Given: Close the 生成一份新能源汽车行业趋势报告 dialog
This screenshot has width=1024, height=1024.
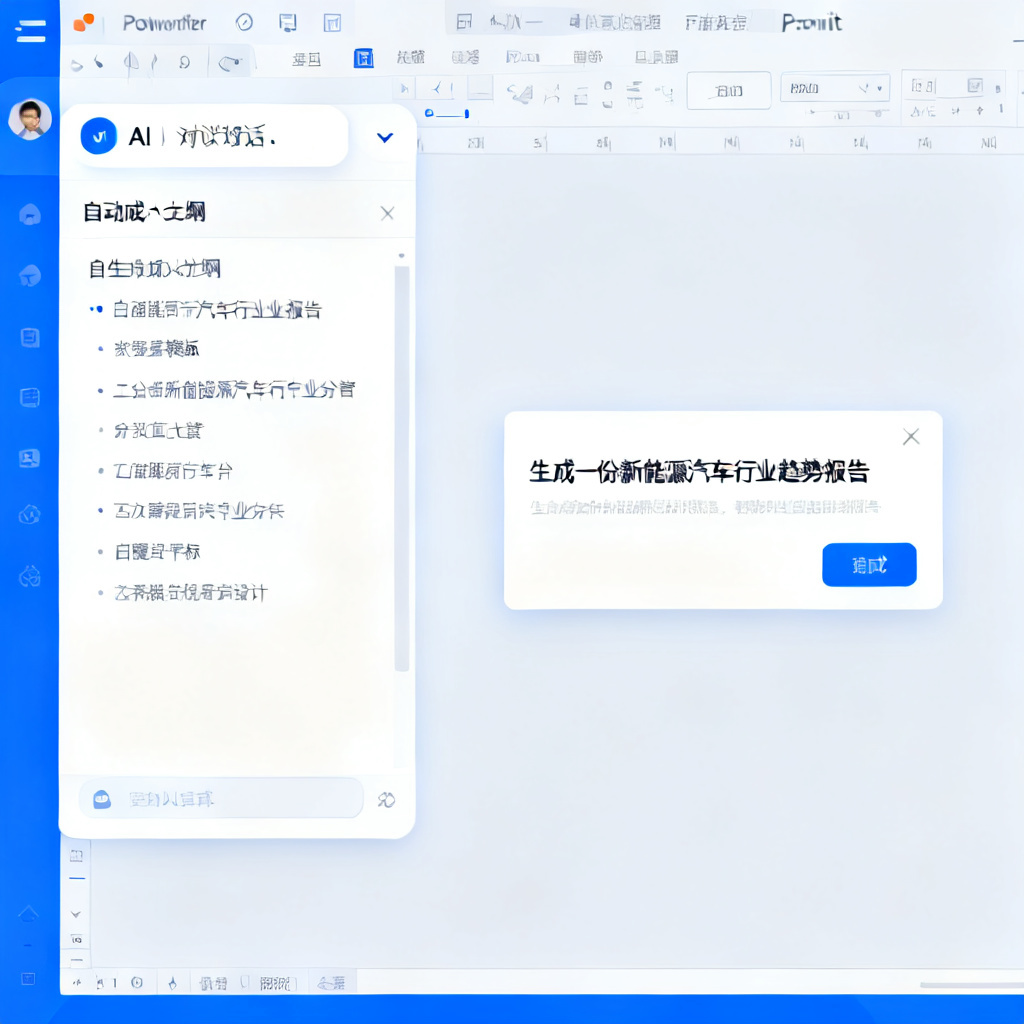Looking at the screenshot, I should 911,437.
